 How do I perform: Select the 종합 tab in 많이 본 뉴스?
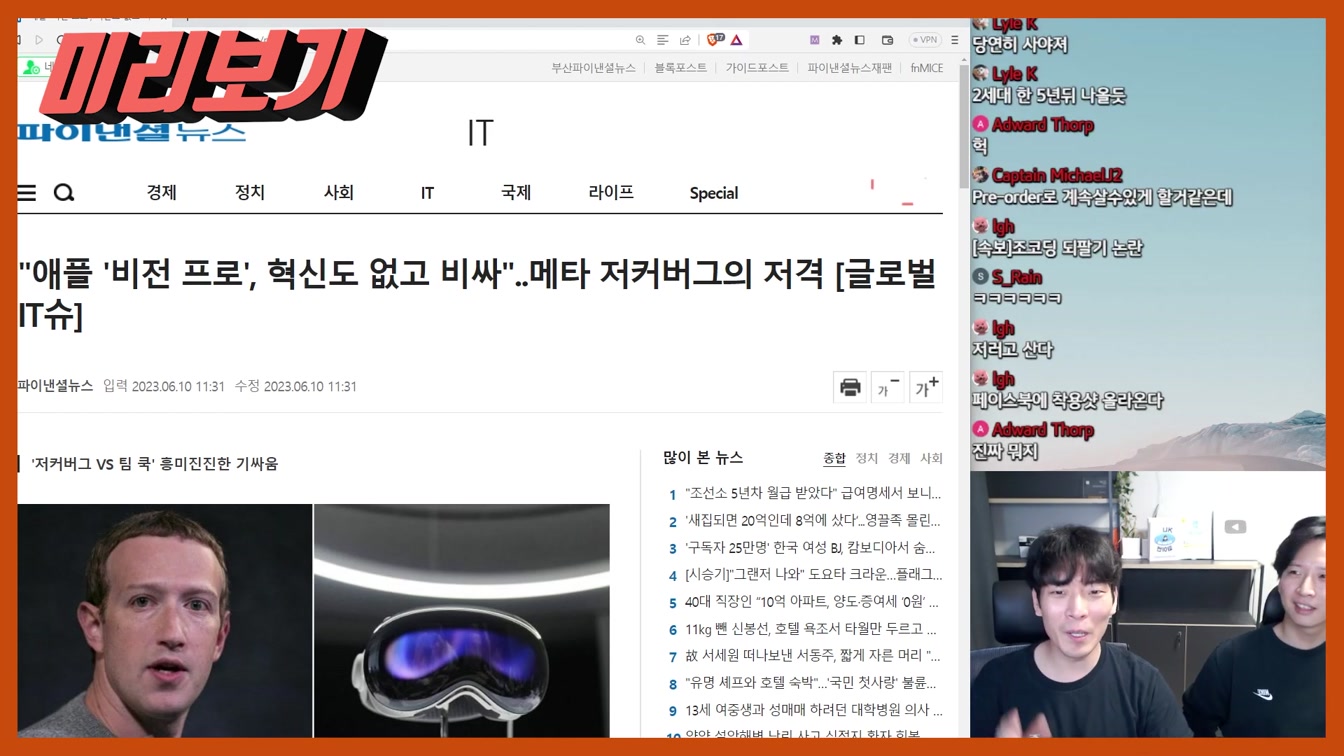tap(834, 458)
